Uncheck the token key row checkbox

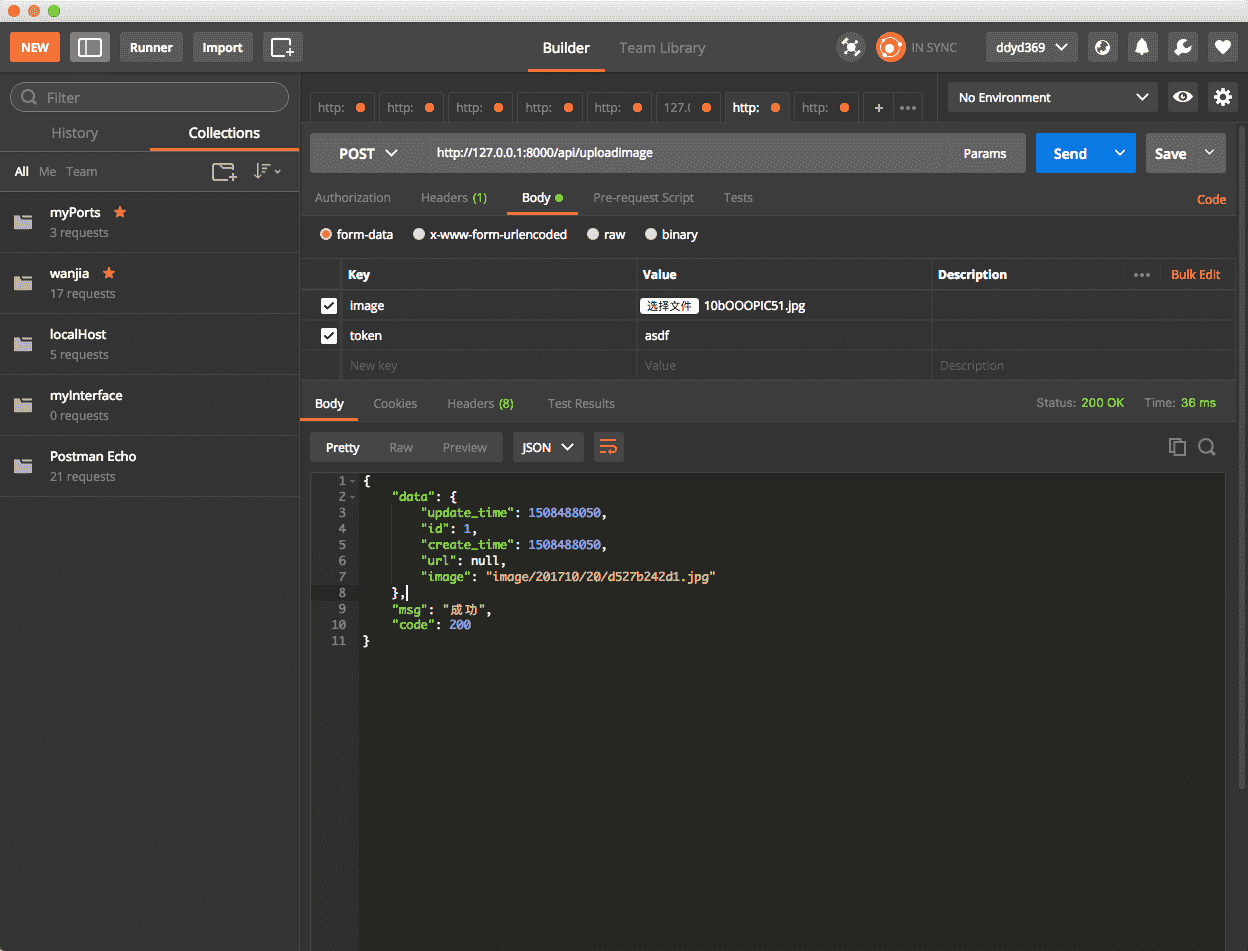point(328,336)
